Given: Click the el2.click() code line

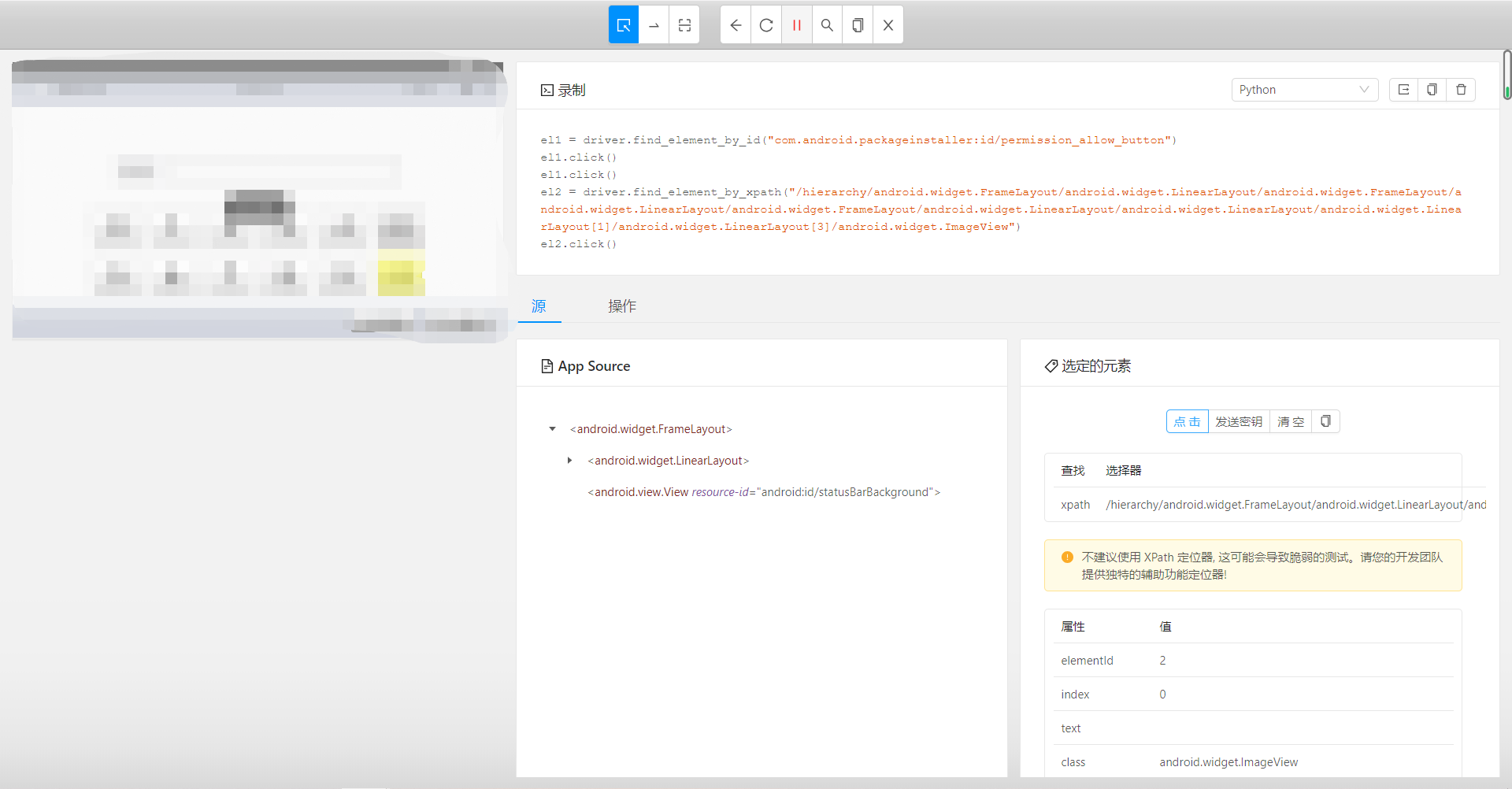Looking at the screenshot, I should click(x=579, y=244).
